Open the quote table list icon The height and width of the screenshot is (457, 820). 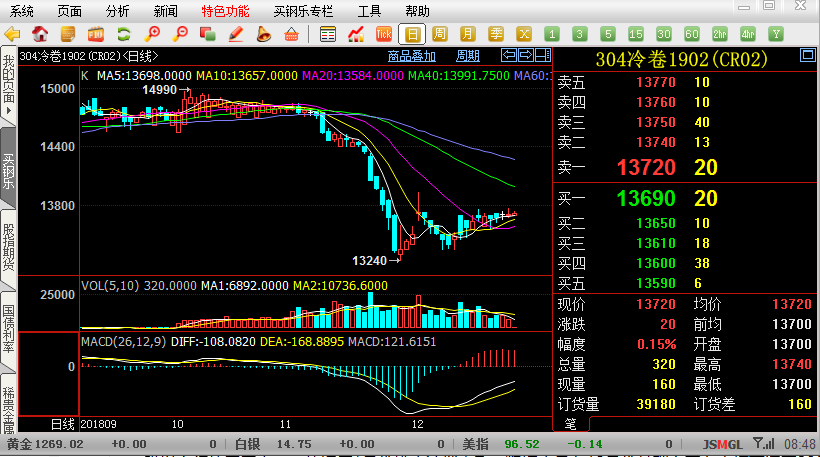coord(328,35)
